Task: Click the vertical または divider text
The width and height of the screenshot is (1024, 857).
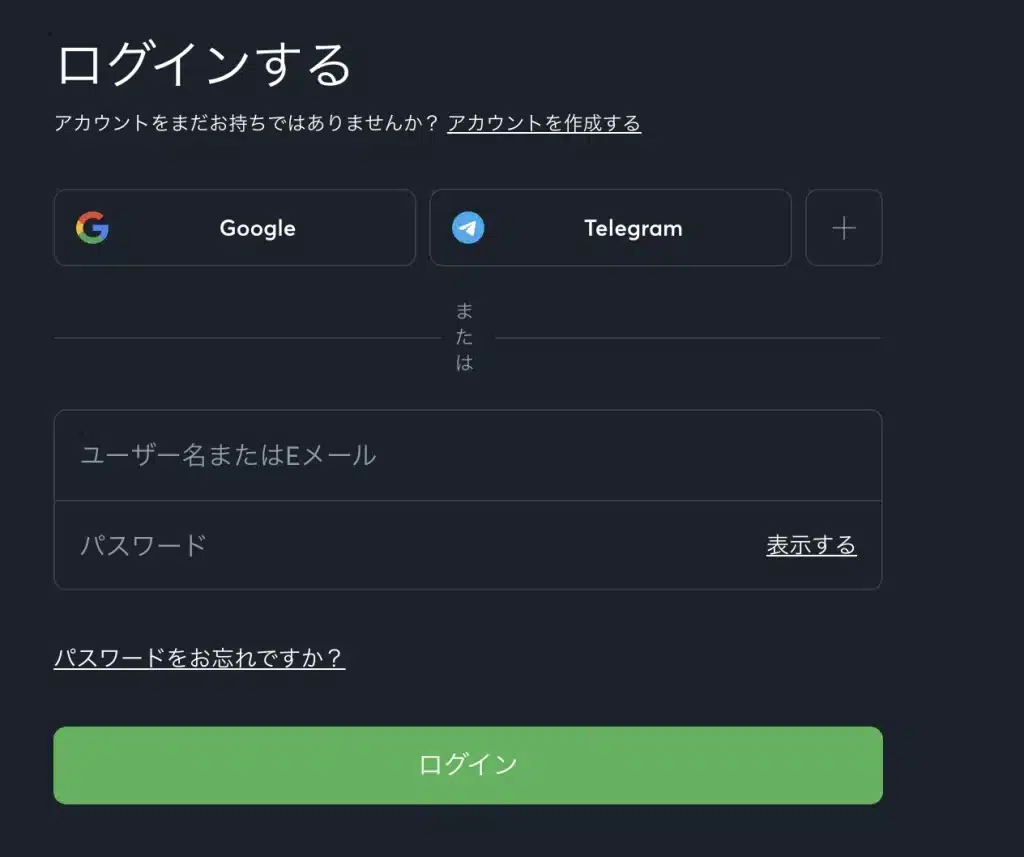Action: (464, 337)
